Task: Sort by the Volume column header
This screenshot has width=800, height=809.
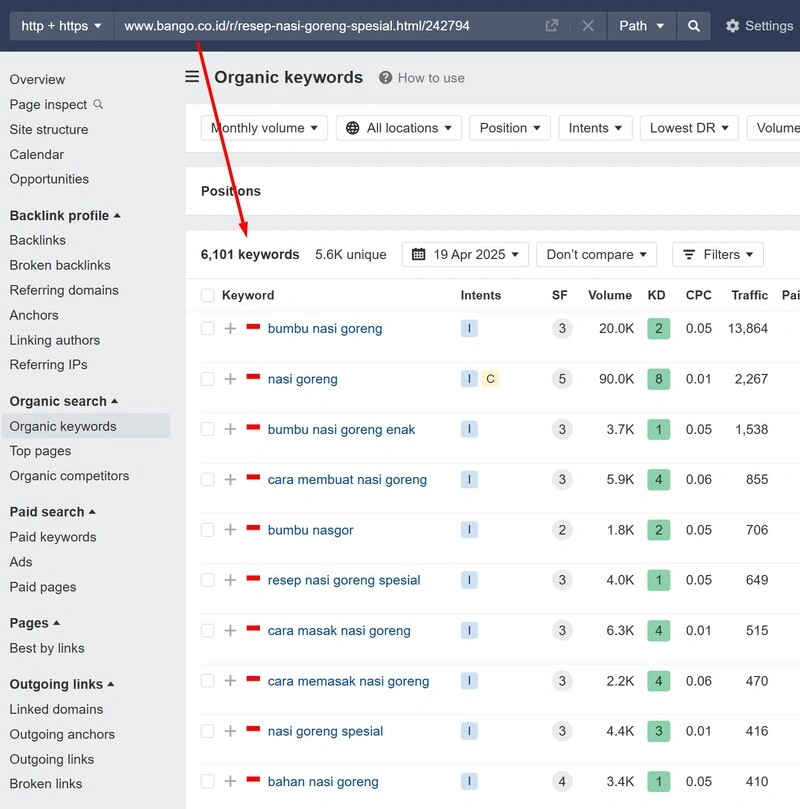Action: coord(610,295)
